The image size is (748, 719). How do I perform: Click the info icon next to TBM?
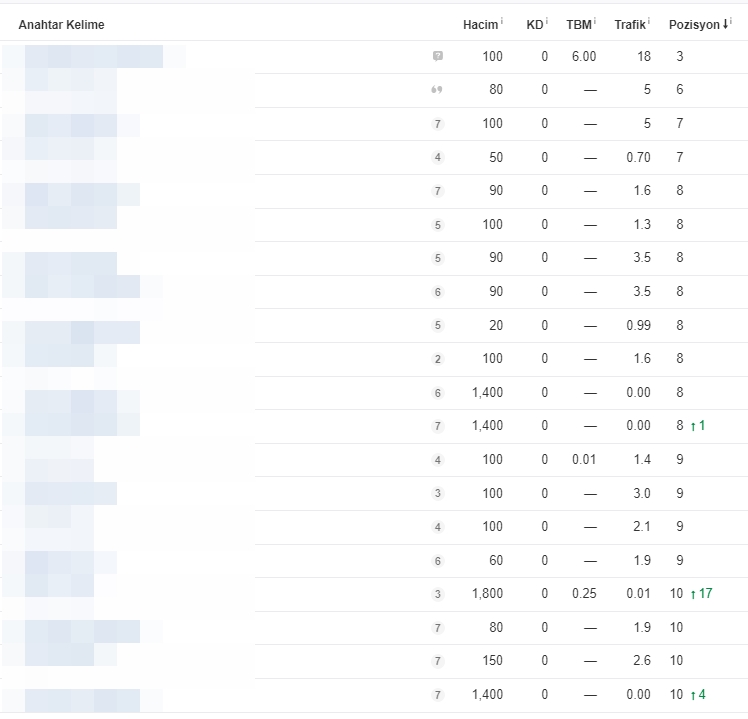tap(595, 21)
